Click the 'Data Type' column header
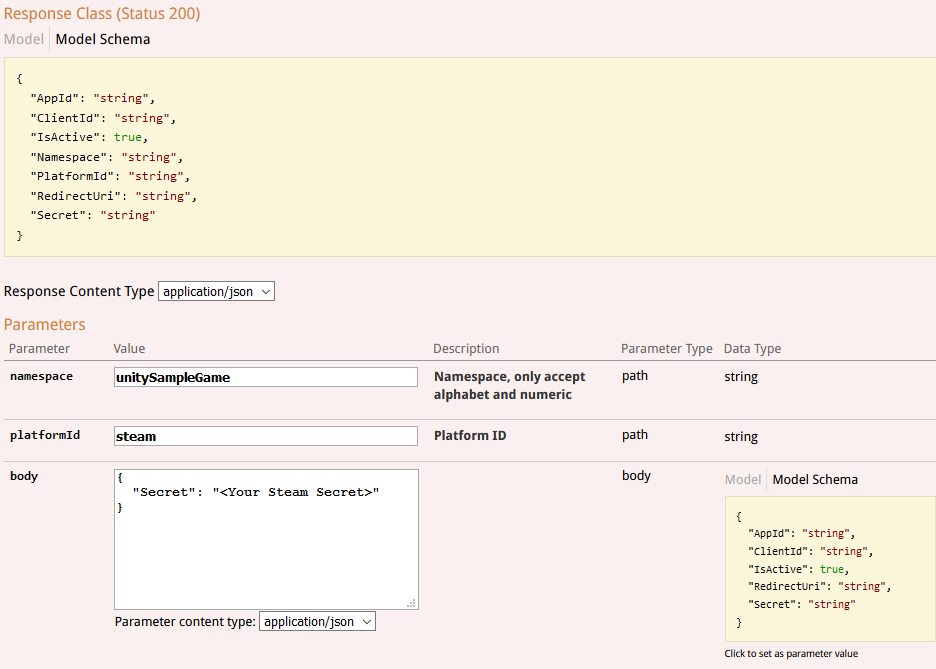Screen dimensions: 936x669 753,349
